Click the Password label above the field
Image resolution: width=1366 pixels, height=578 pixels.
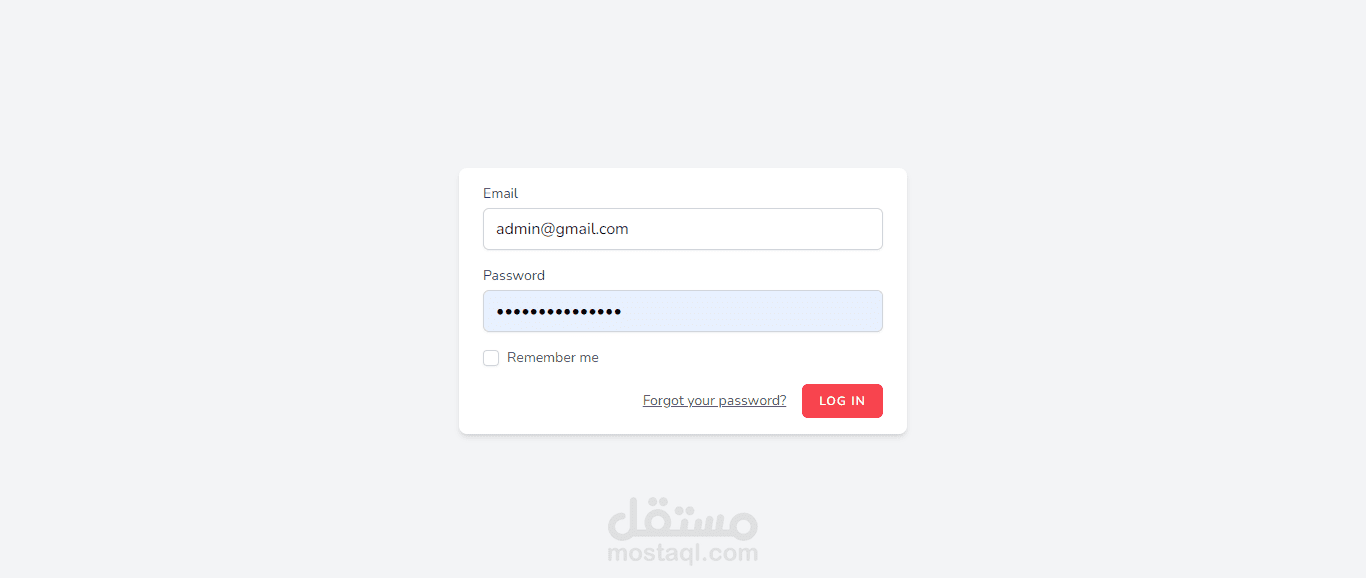pos(514,276)
